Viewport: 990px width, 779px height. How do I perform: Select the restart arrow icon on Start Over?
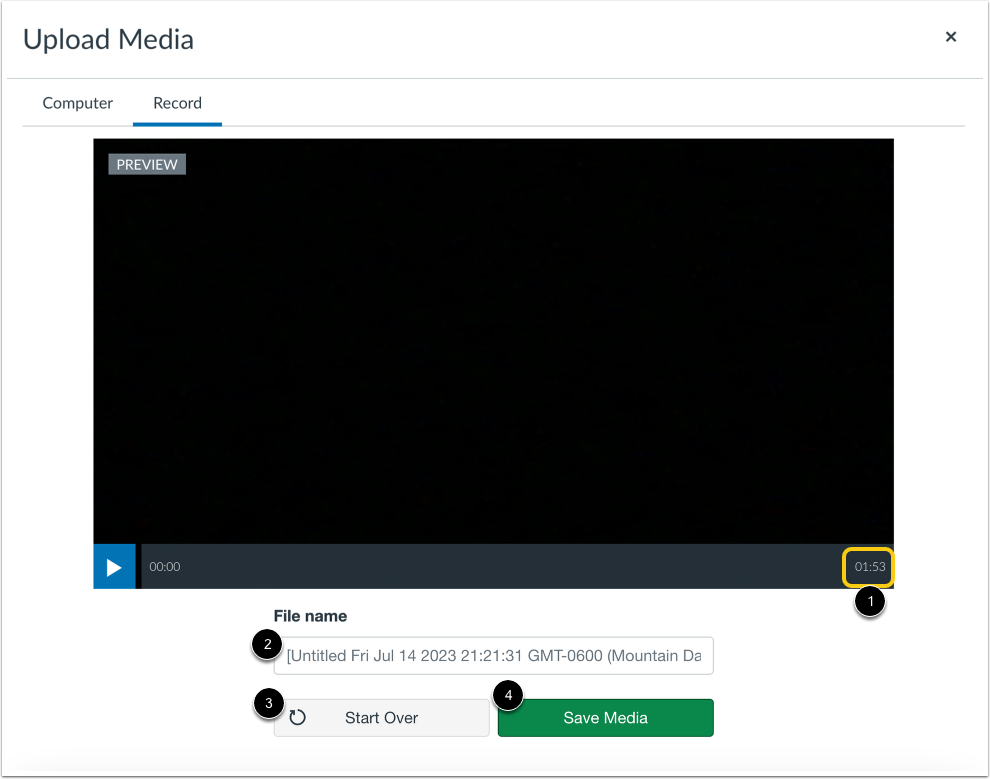point(299,718)
